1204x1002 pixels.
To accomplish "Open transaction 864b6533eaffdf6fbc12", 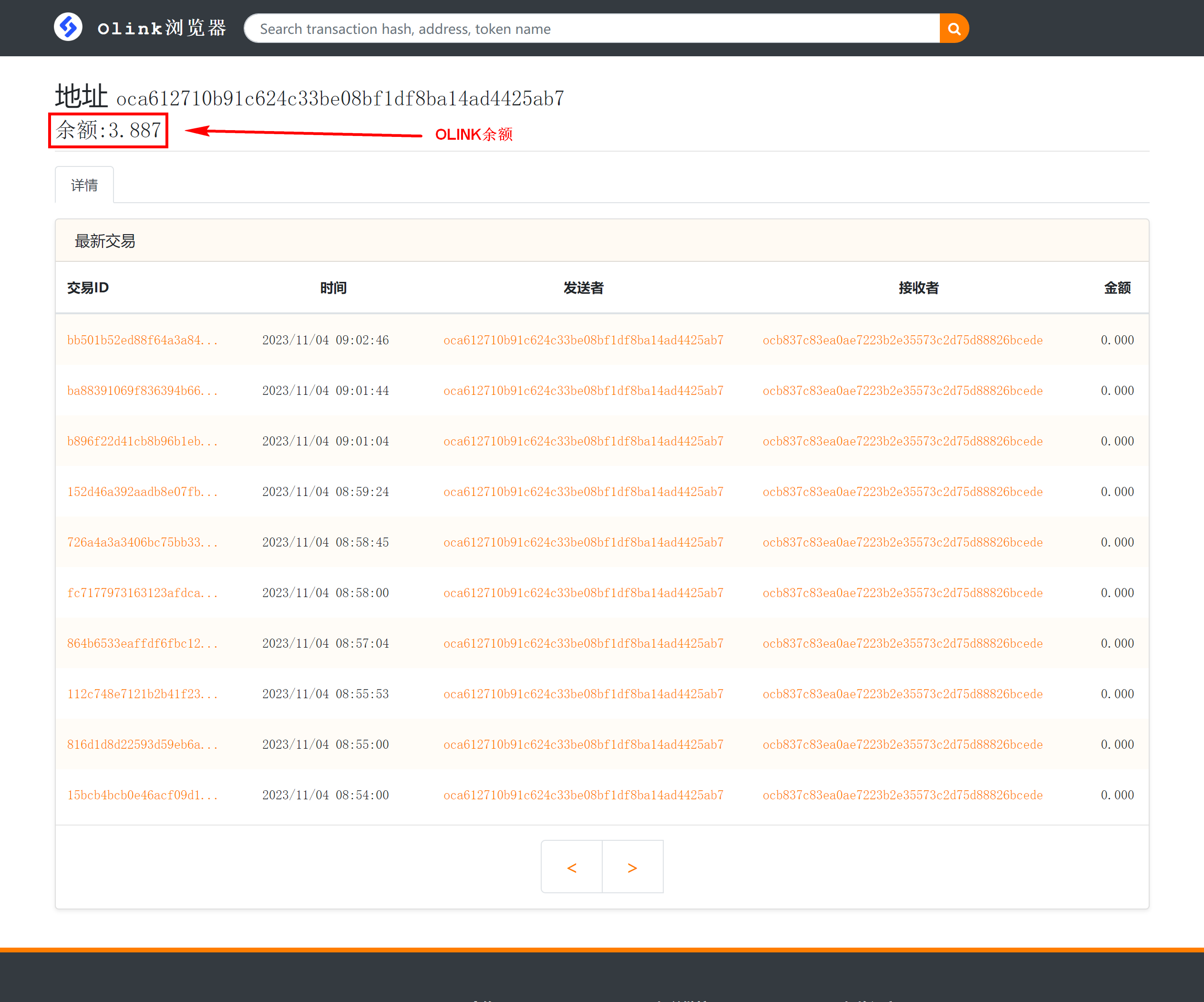I will [x=142, y=643].
